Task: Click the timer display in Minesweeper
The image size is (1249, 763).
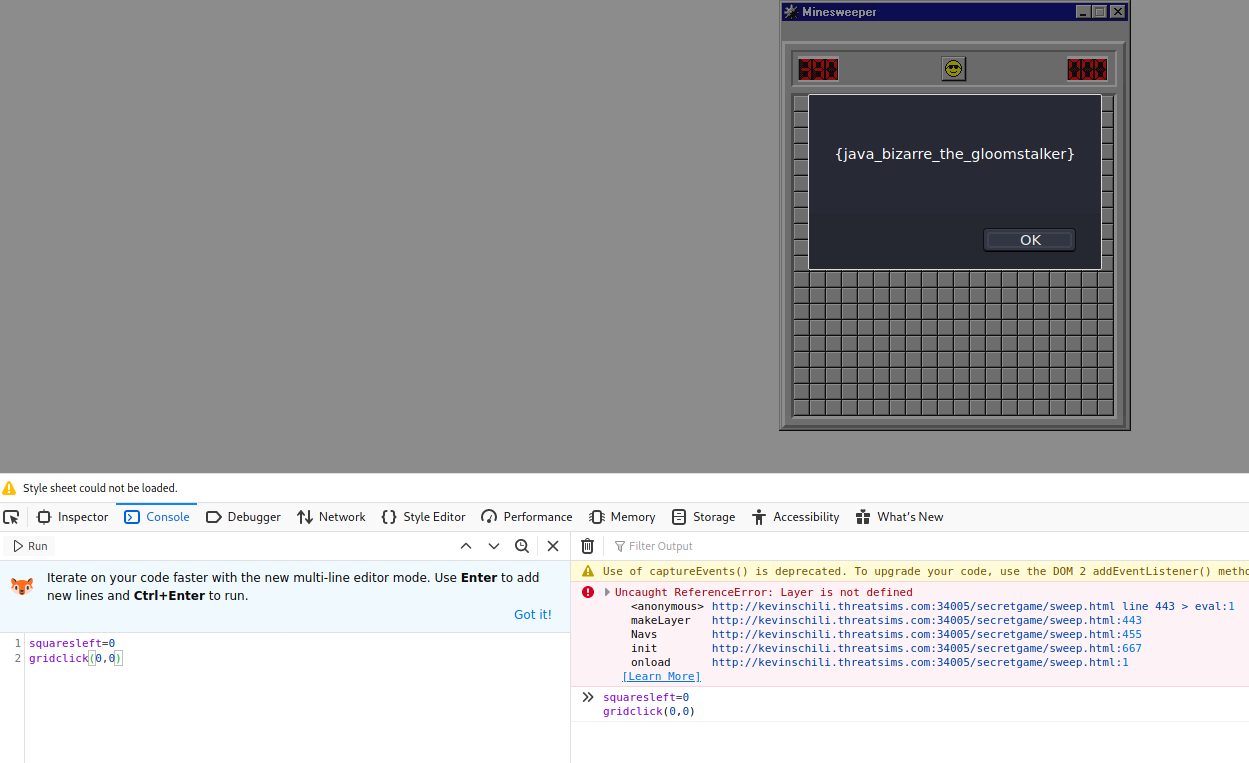Action: pyautogui.click(x=1087, y=69)
